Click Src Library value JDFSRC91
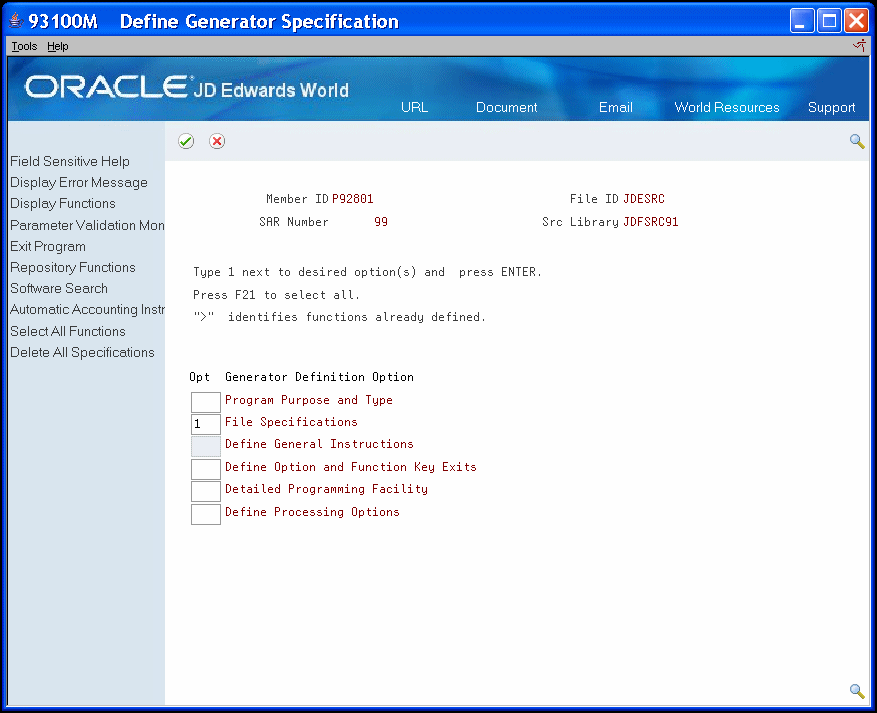 coord(650,222)
